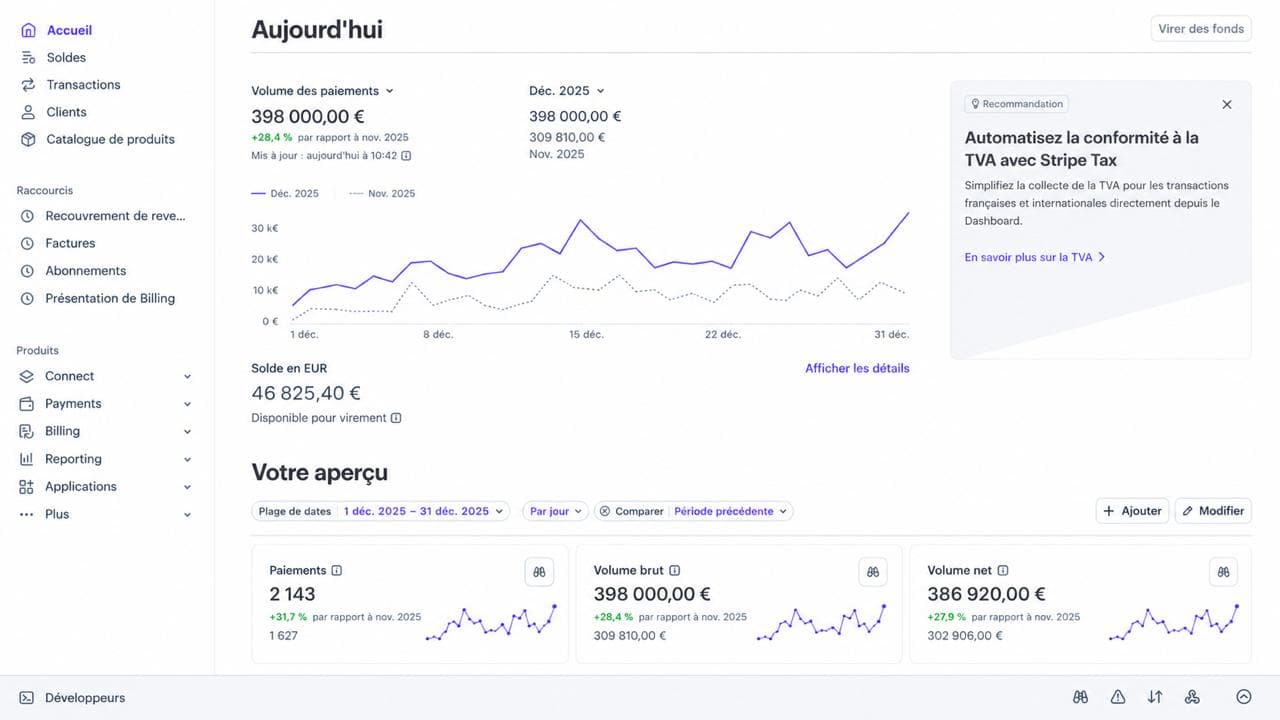
Task: Click Afficher les détails link
Action: [x=857, y=368]
